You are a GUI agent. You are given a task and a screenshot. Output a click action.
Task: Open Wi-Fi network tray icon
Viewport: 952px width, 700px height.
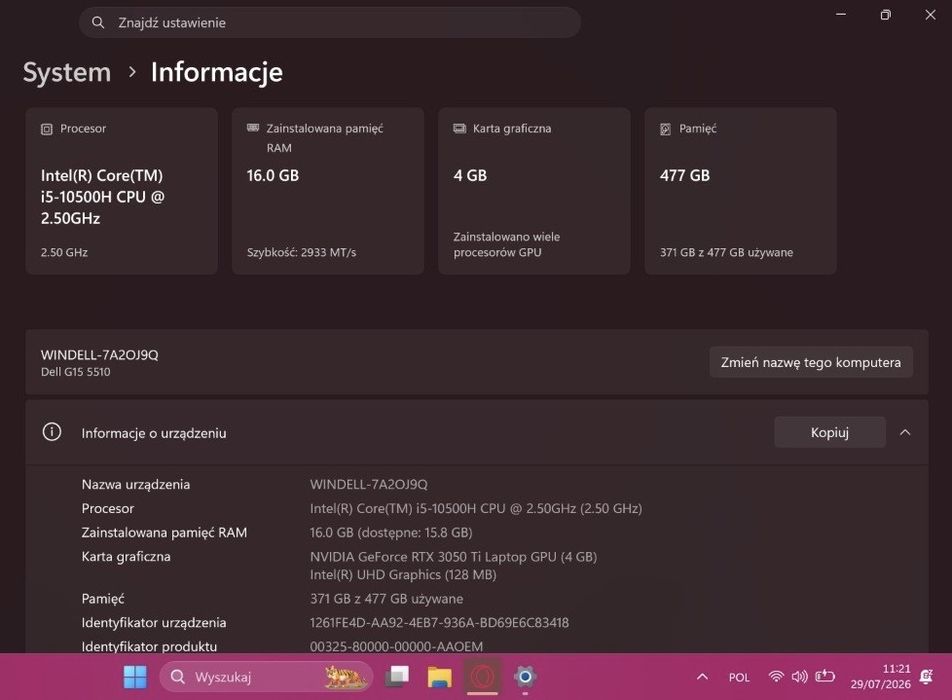coord(775,676)
